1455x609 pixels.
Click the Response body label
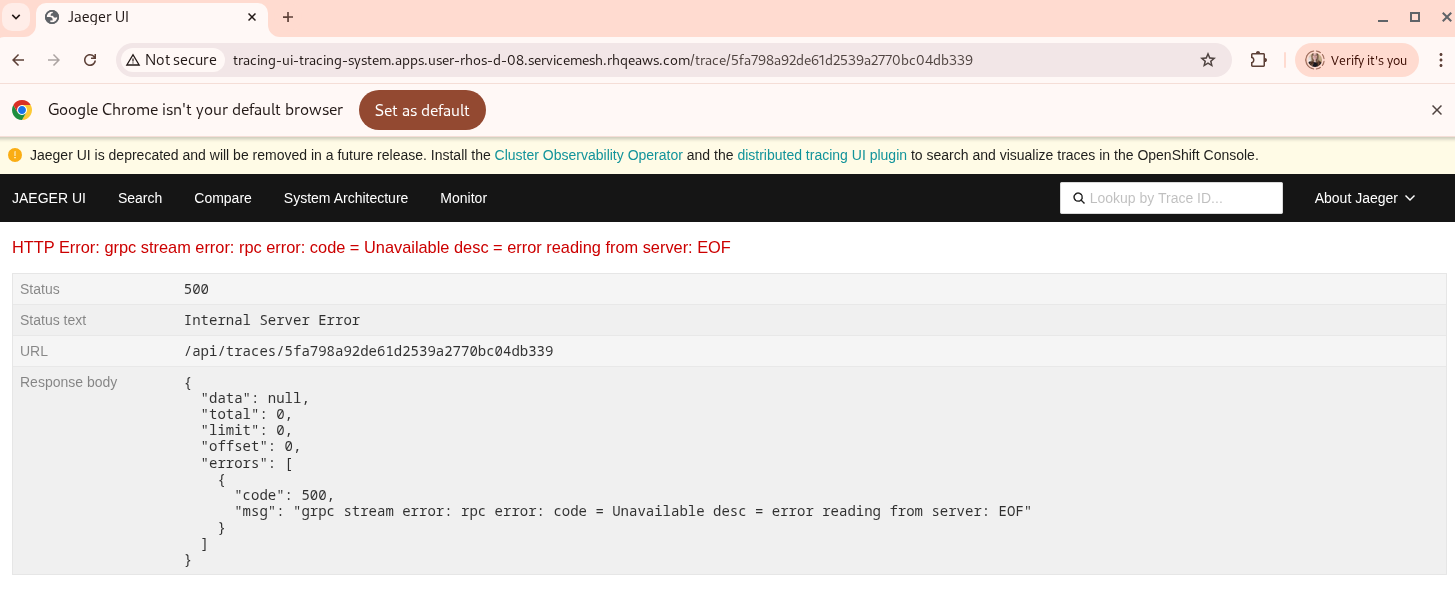pos(69,382)
